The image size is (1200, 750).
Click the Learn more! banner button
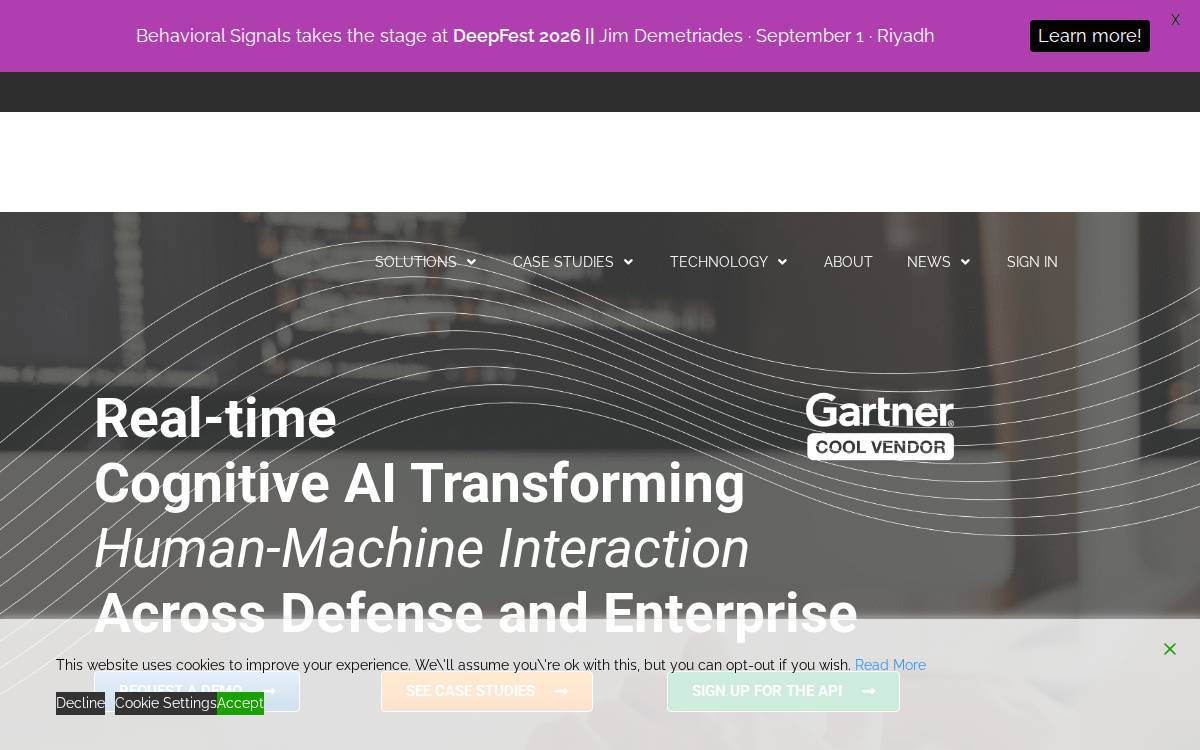click(1090, 36)
